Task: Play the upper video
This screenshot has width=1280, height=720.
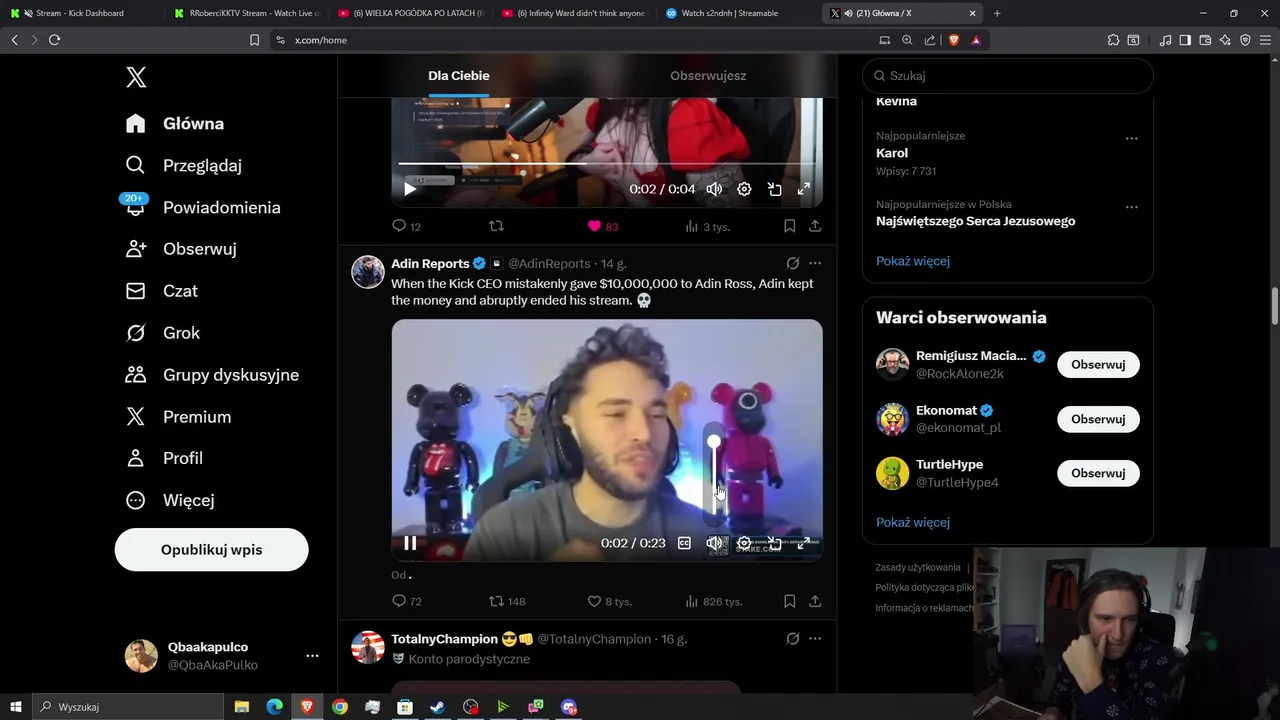Action: point(410,189)
